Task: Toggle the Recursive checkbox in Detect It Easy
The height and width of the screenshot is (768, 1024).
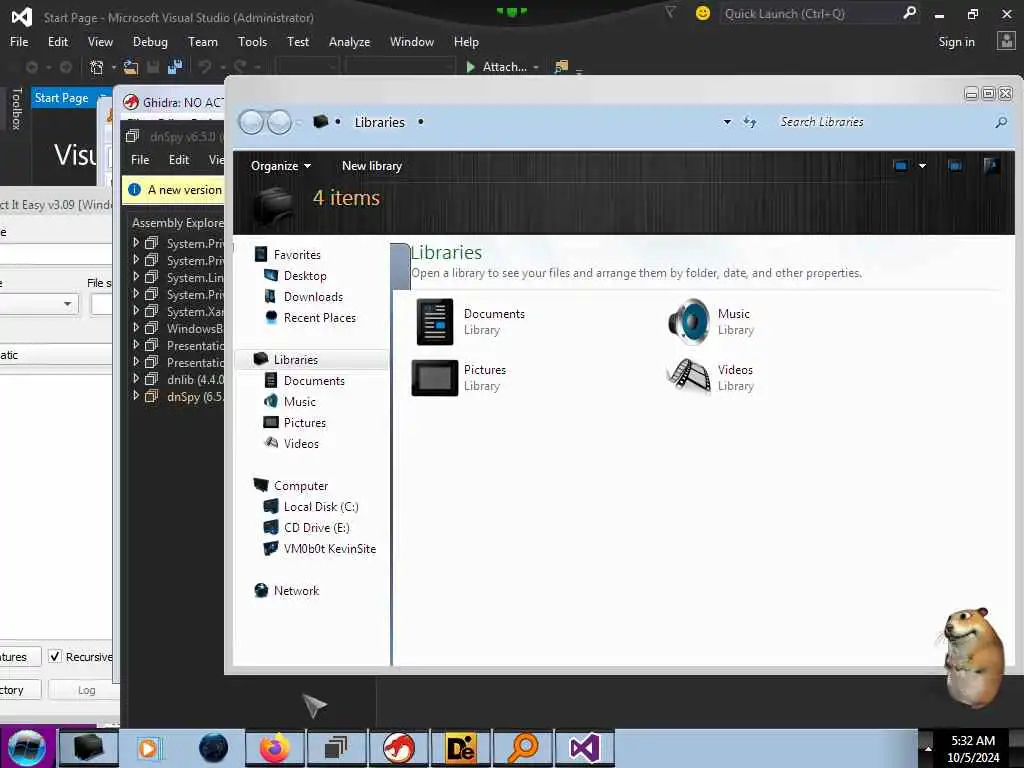Action: pyautogui.click(x=56, y=656)
